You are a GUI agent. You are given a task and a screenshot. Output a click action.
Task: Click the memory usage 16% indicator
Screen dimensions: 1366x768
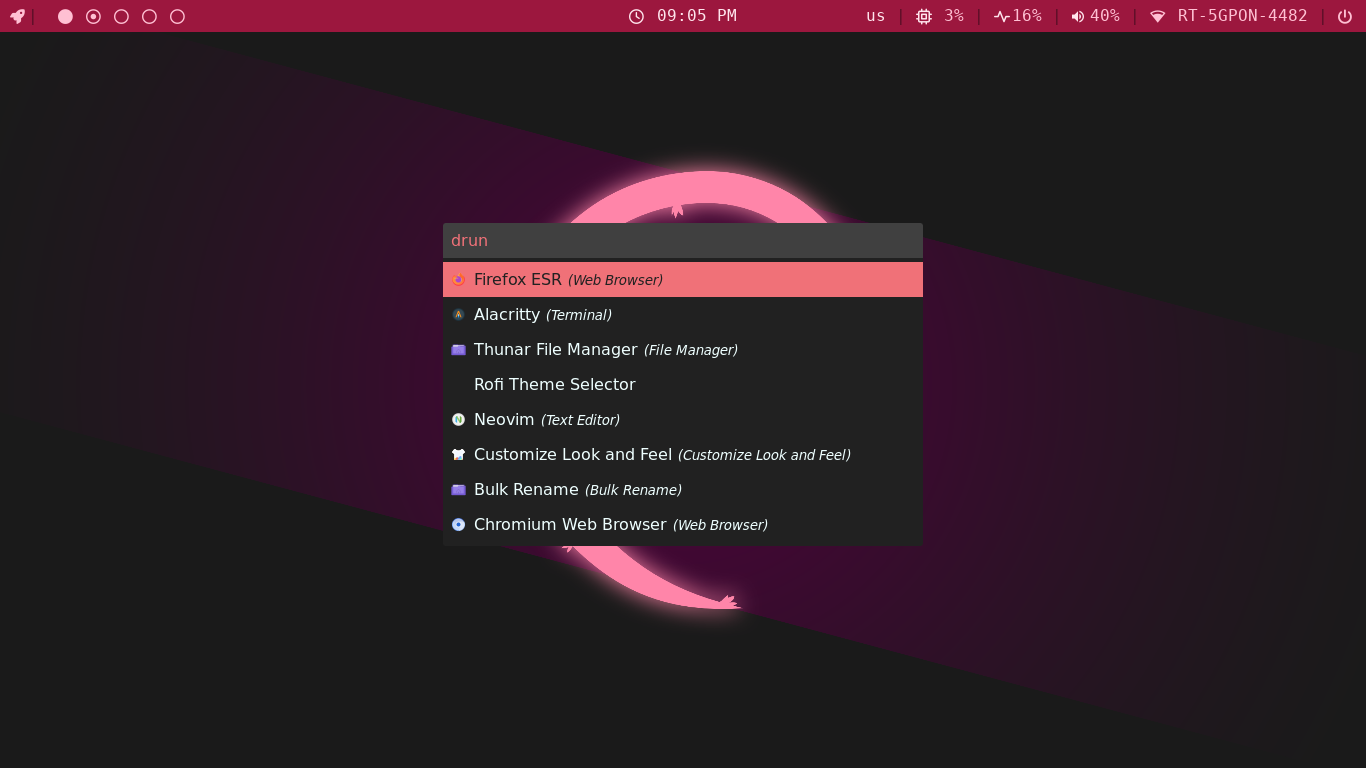[x=1017, y=16]
